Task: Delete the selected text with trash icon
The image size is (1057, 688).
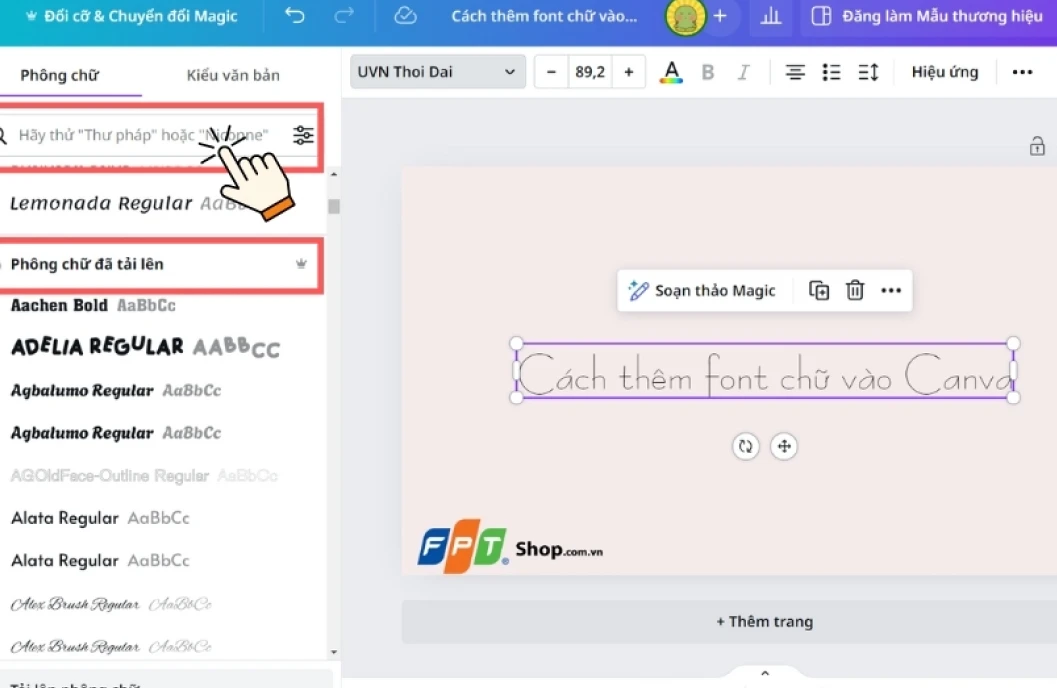Action: pos(855,290)
